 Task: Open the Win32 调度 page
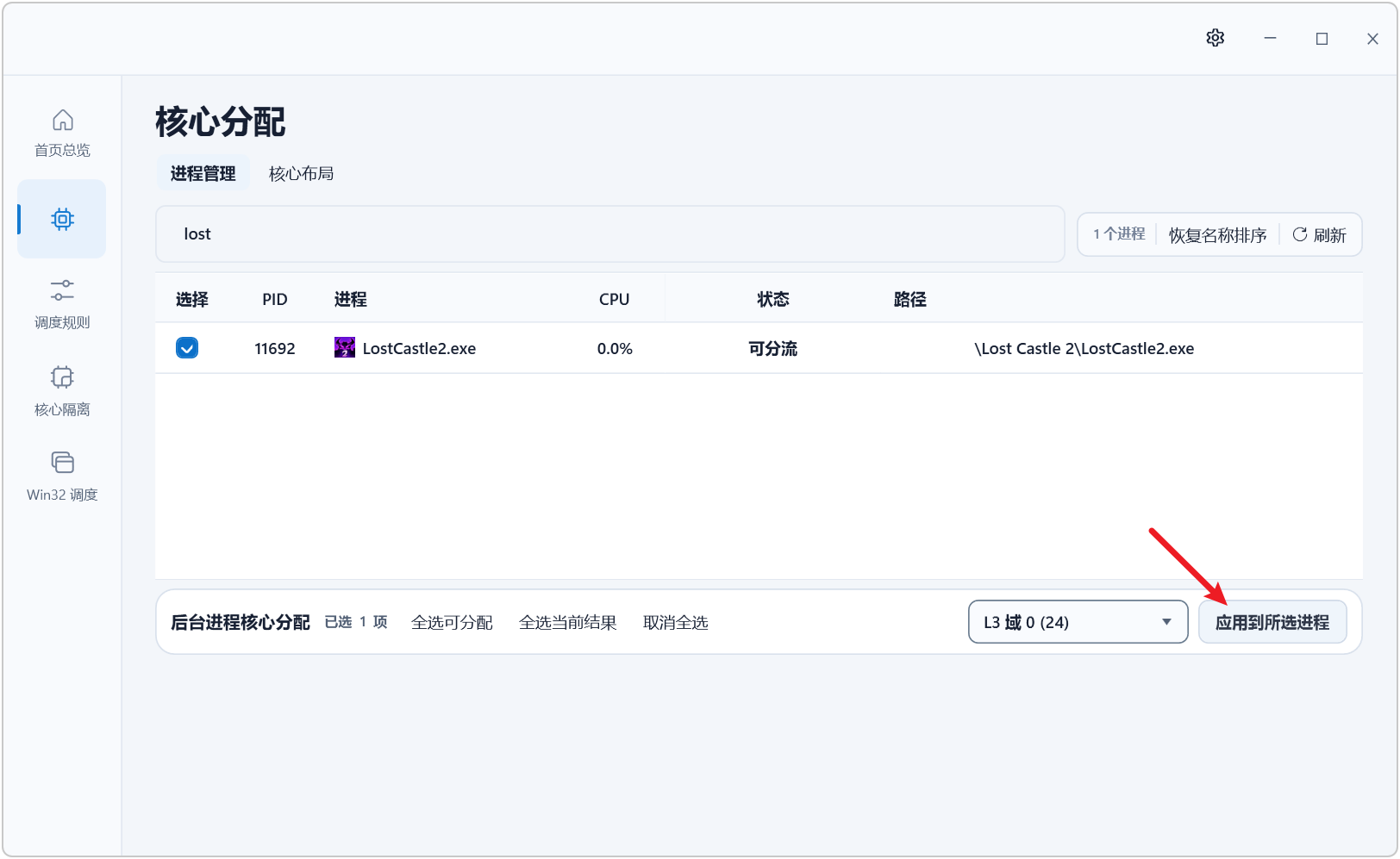tap(62, 476)
